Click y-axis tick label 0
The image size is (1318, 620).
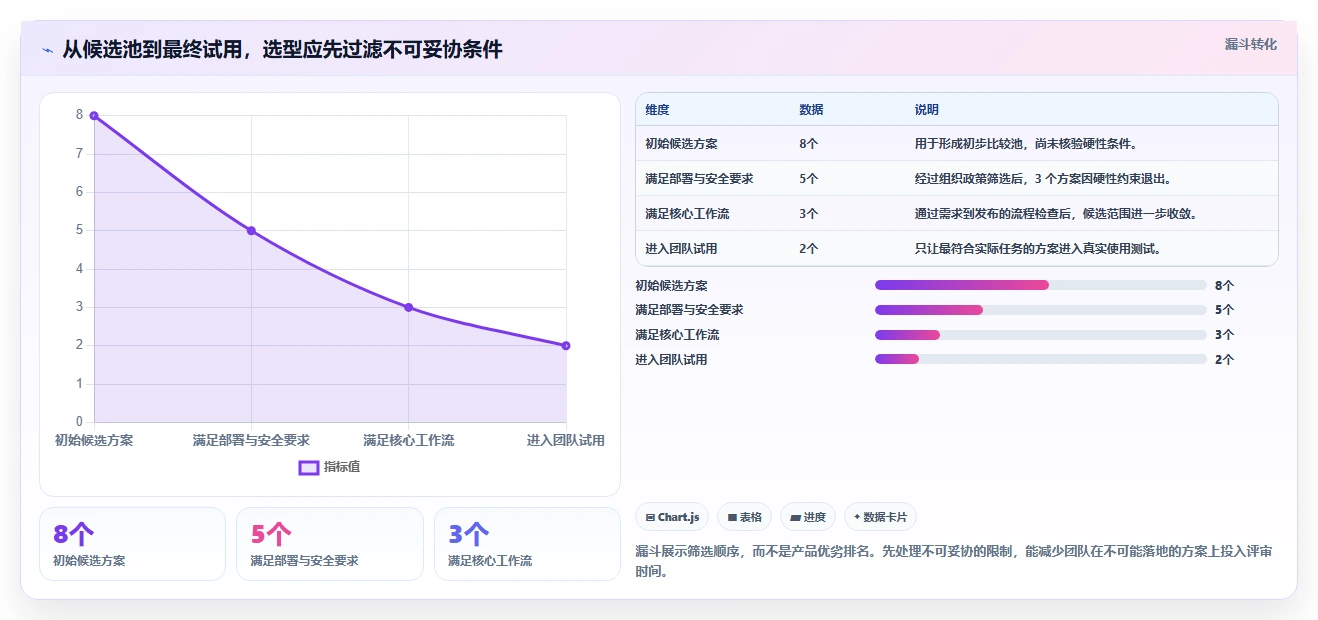[79, 422]
